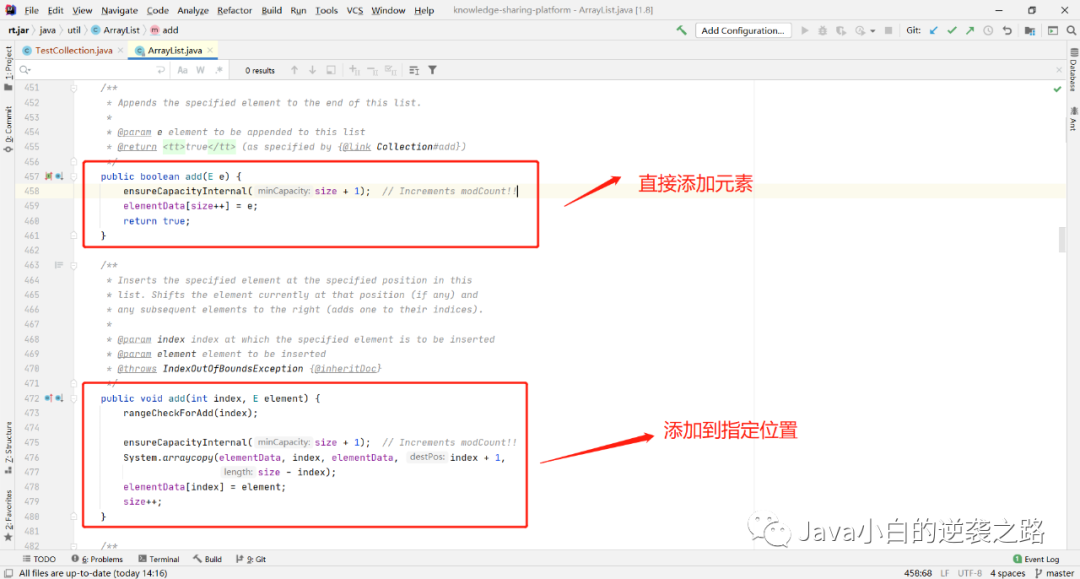Screen dimensions: 1080x579
Task: Open the Event Log
Action: pyautogui.click(x=1036, y=559)
